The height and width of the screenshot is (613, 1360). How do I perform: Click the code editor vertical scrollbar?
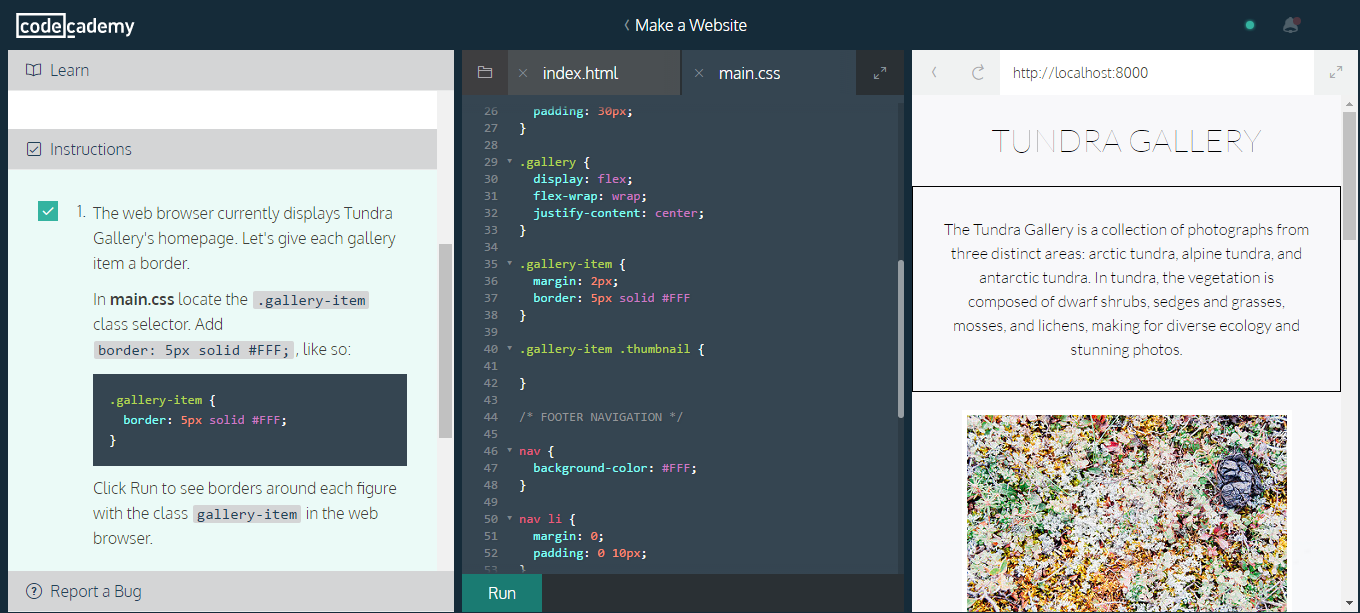(901, 338)
